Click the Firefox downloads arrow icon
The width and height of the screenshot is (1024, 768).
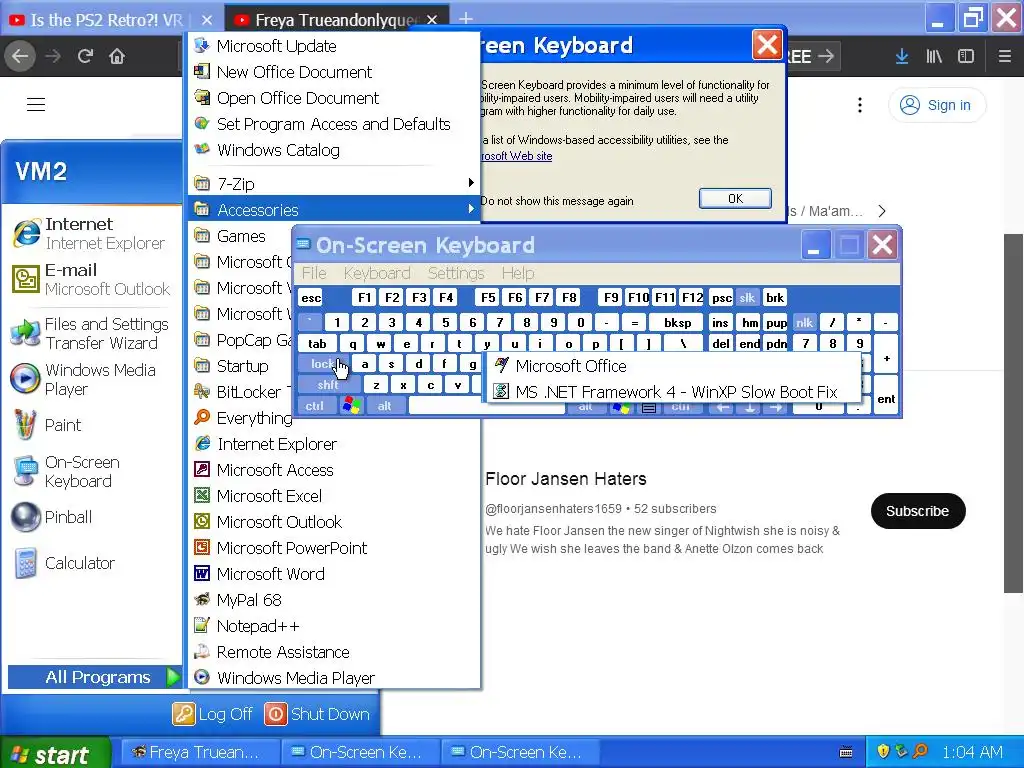pyautogui.click(x=902, y=56)
